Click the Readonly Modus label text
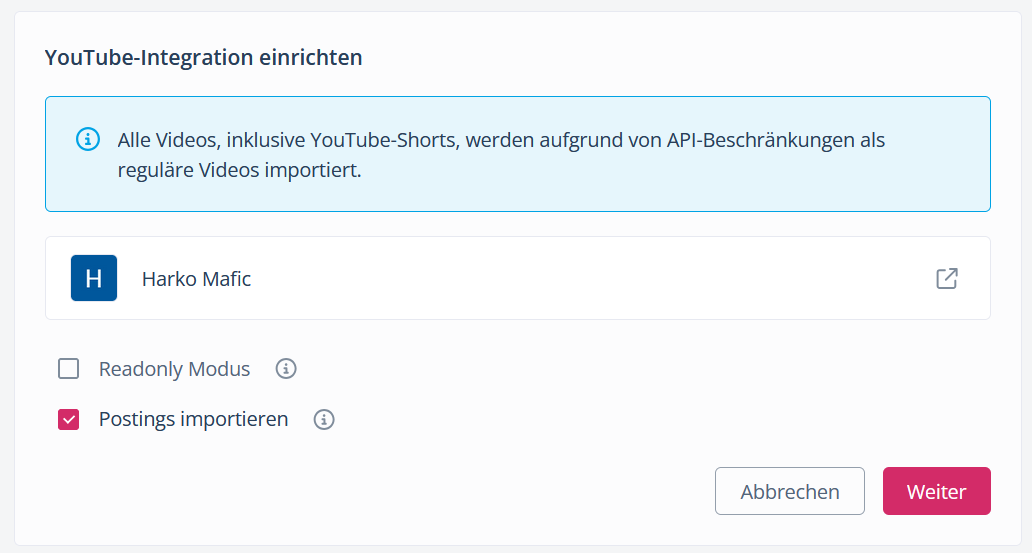The height and width of the screenshot is (553, 1032). [x=174, y=369]
